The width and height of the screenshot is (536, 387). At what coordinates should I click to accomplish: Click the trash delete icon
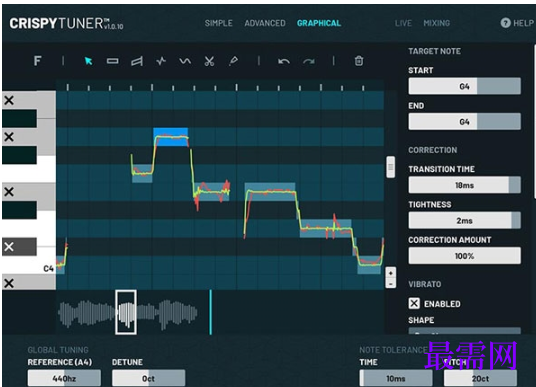click(359, 61)
